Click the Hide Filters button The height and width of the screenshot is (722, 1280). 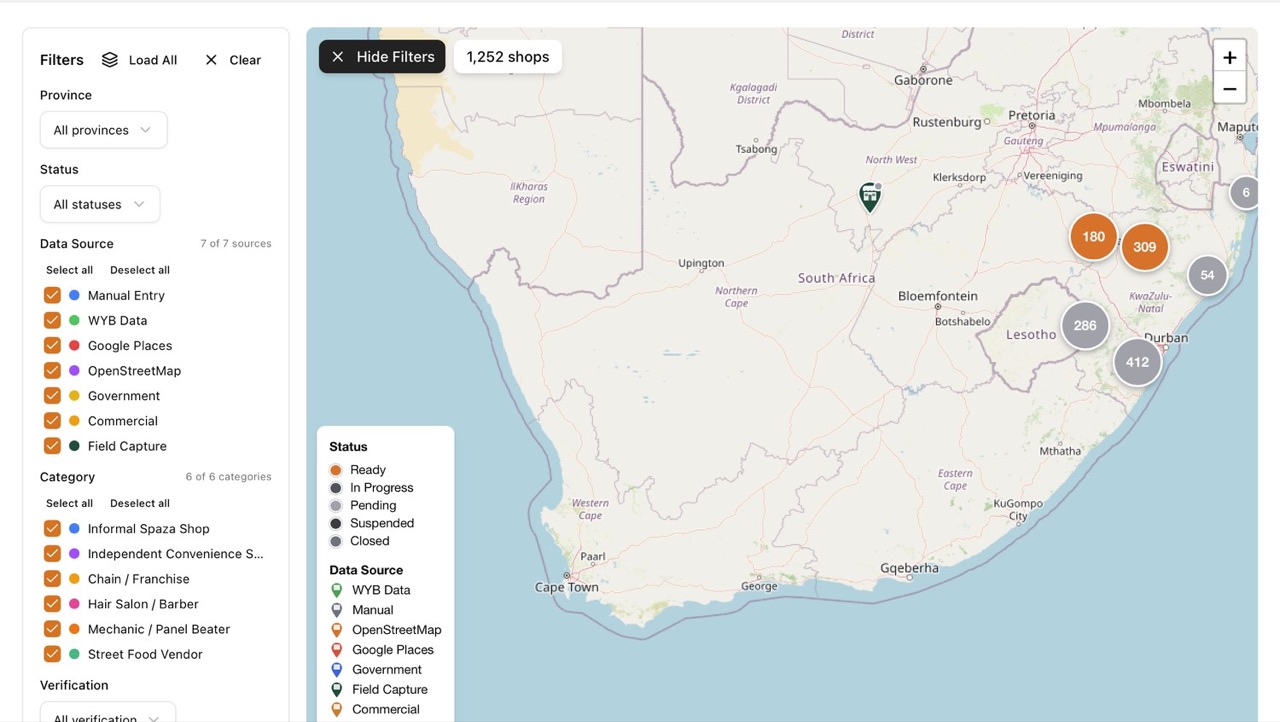point(382,57)
